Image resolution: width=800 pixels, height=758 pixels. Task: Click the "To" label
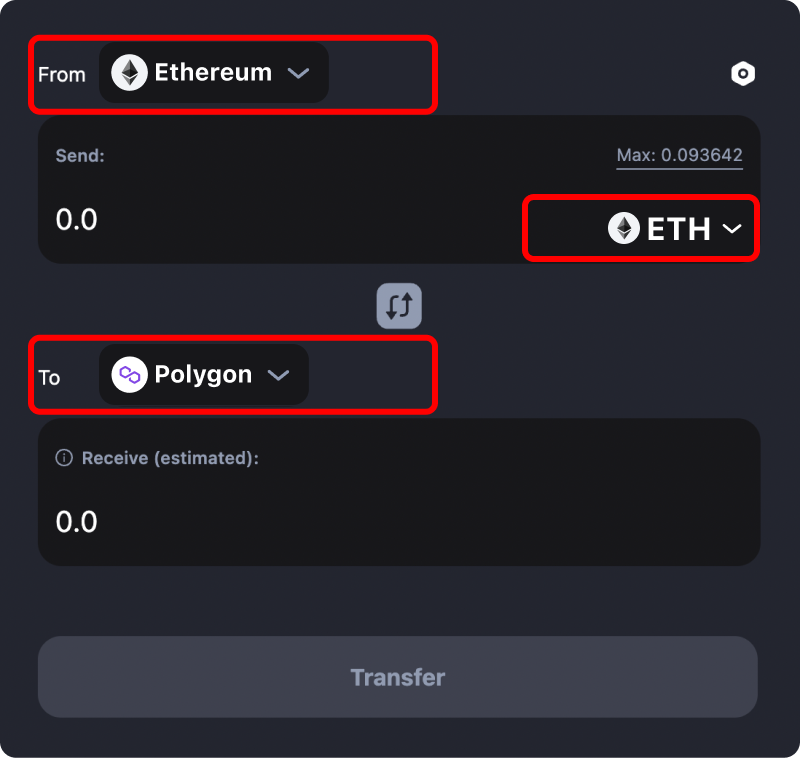pyautogui.click(x=49, y=377)
